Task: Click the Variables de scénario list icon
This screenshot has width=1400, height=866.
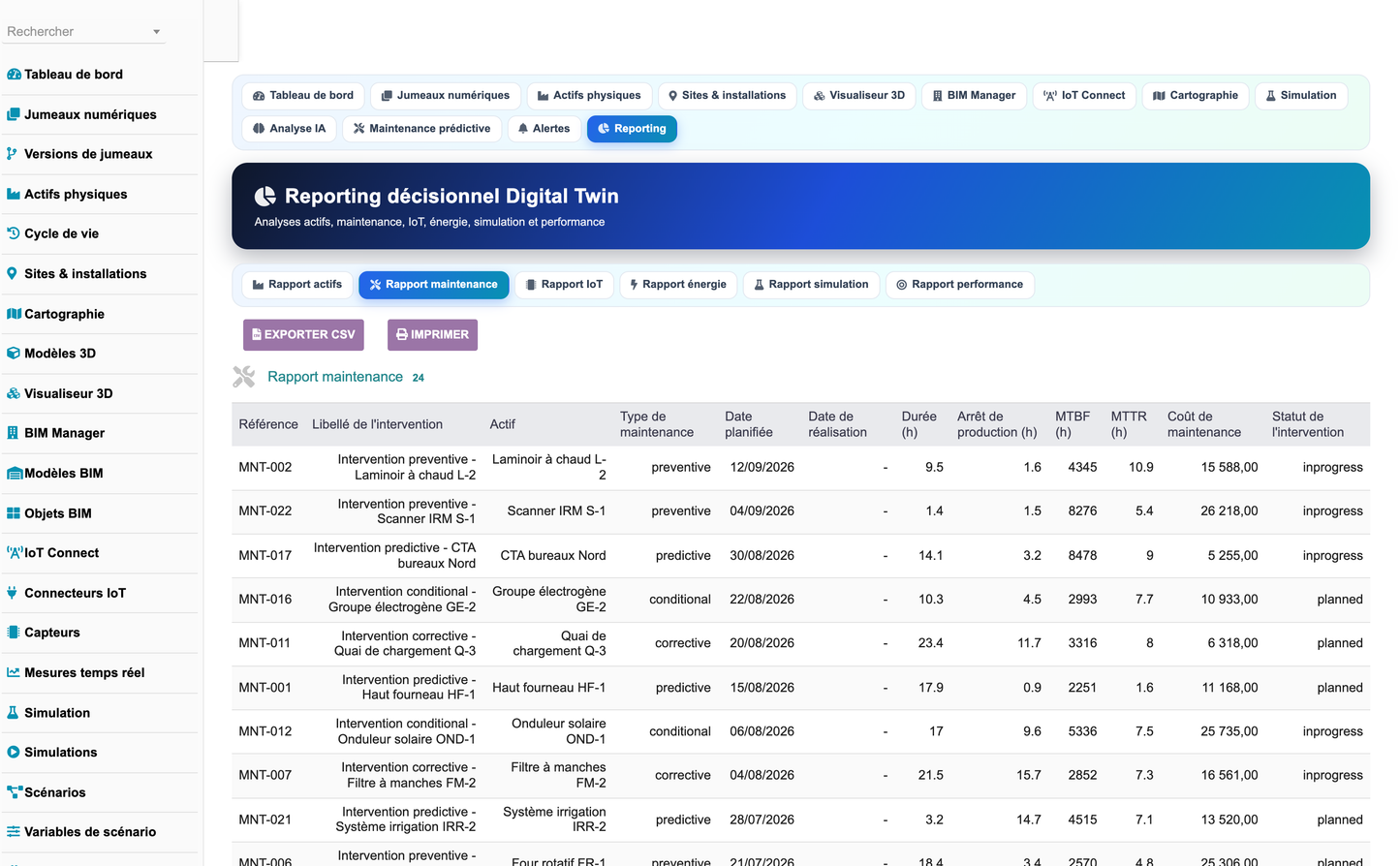Action: (14, 832)
